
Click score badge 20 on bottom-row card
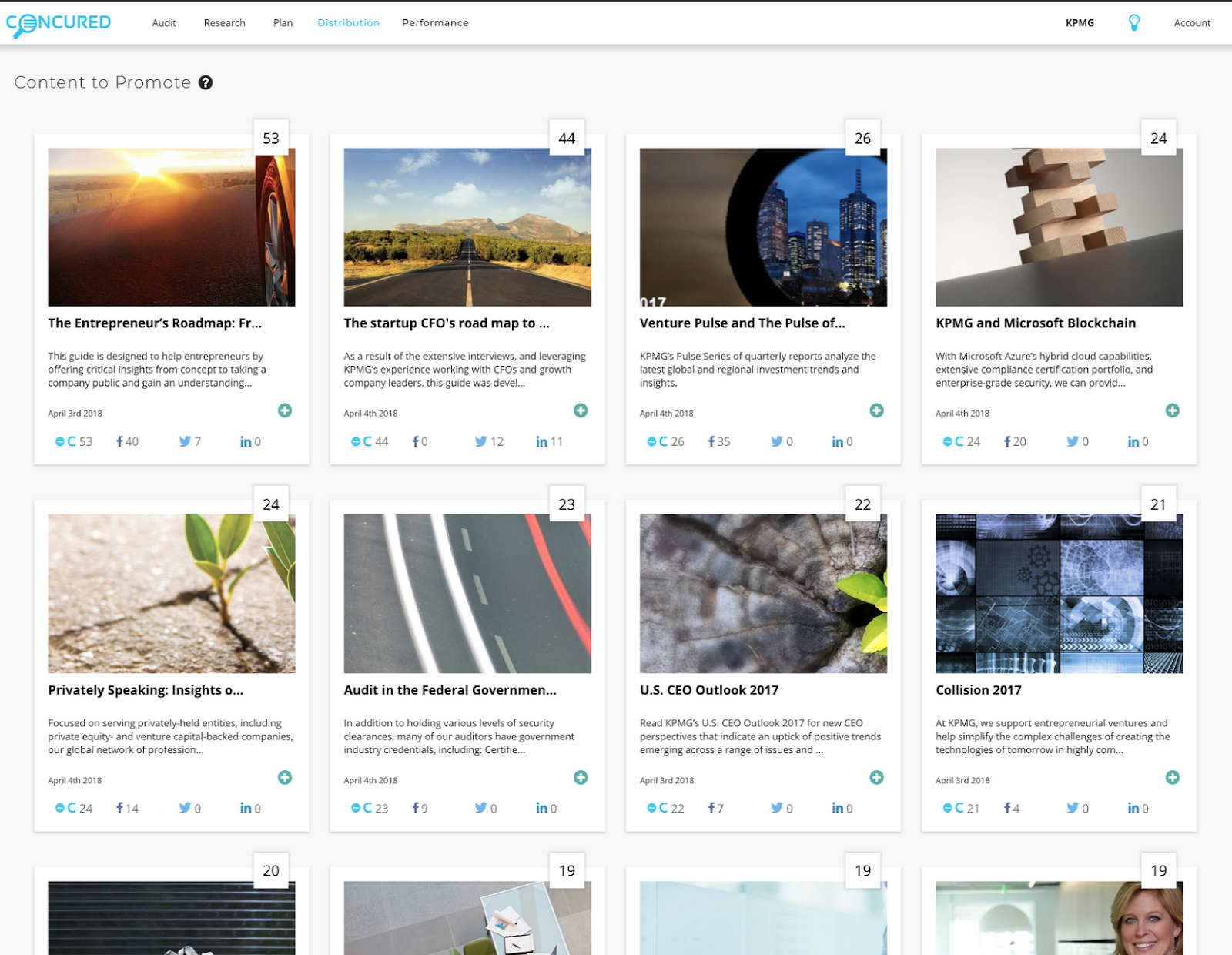(271, 870)
